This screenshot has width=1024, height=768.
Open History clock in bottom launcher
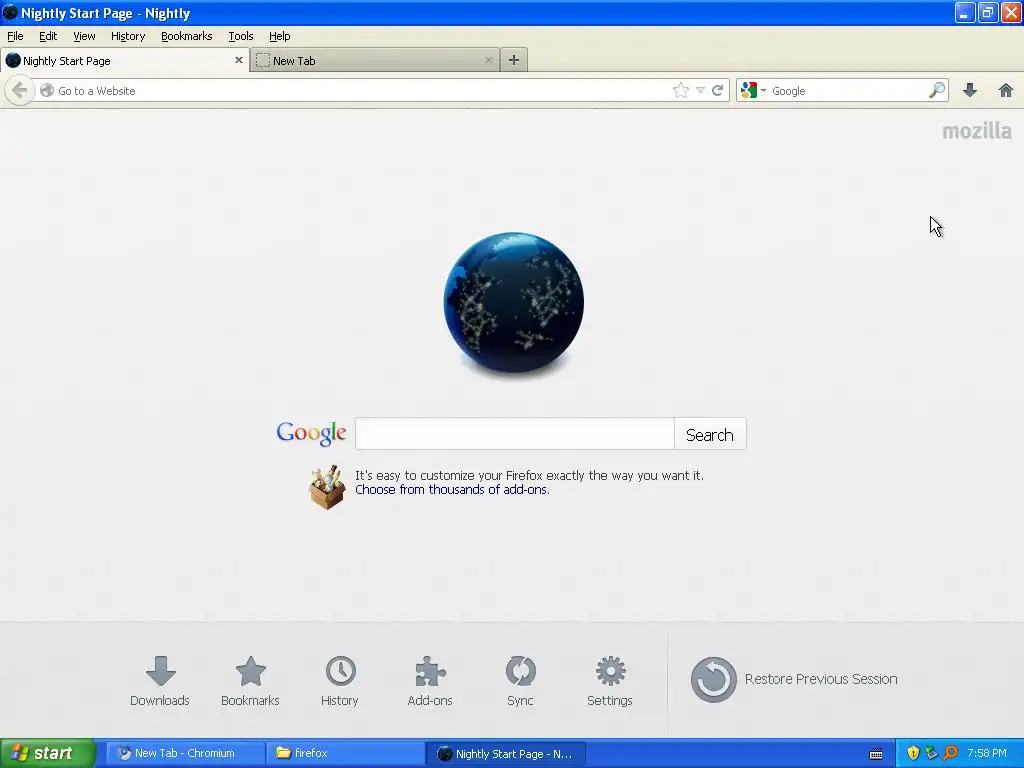340,681
